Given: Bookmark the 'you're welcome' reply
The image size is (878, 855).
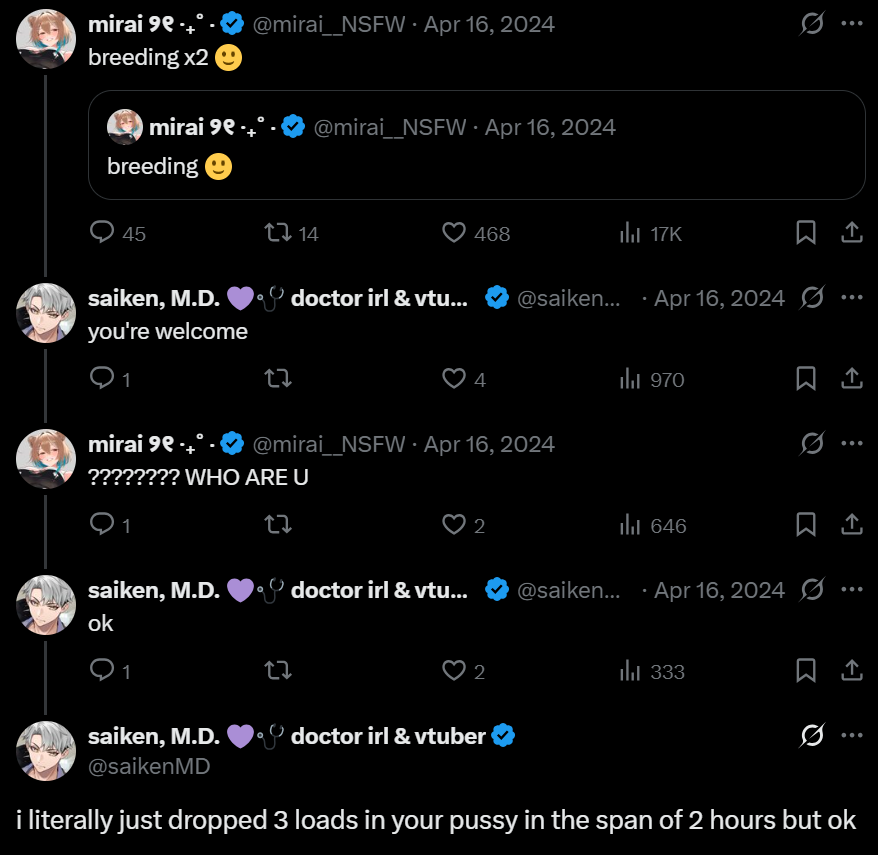Looking at the screenshot, I should (805, 379).
